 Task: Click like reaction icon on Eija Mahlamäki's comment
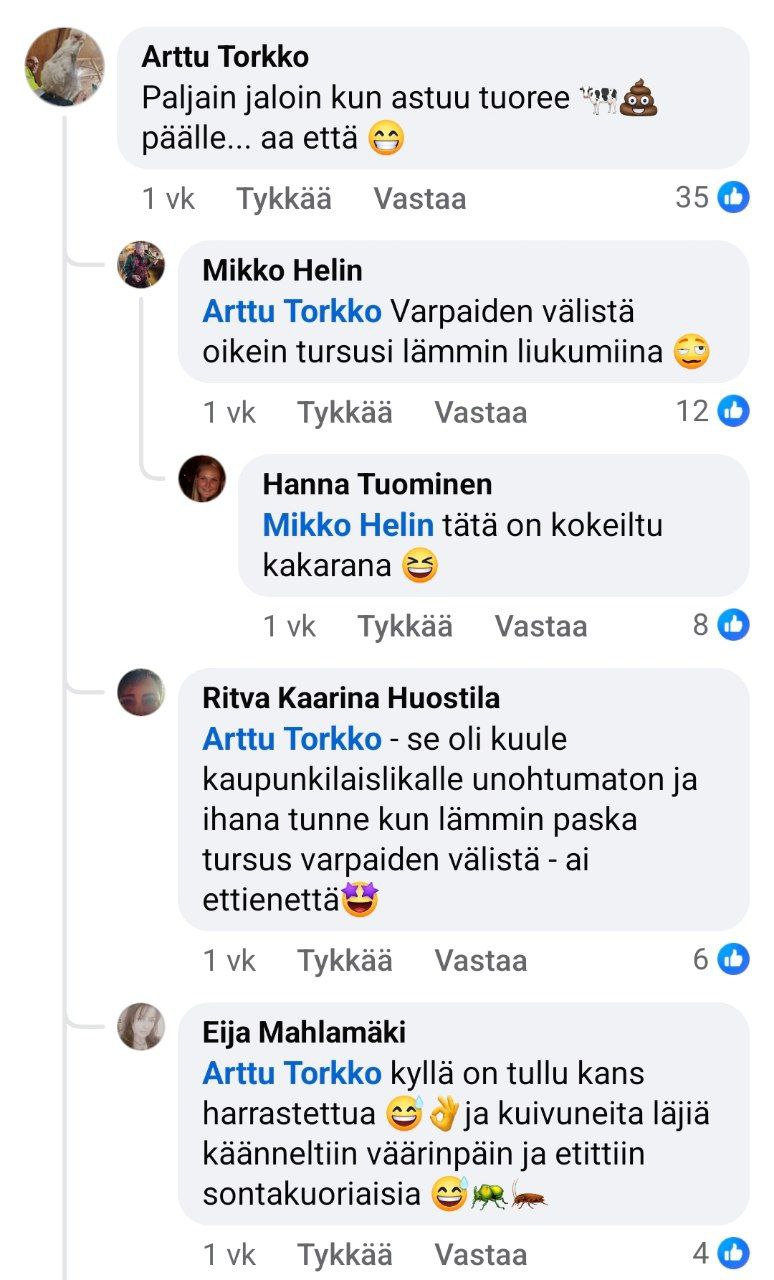[733, 1252]
